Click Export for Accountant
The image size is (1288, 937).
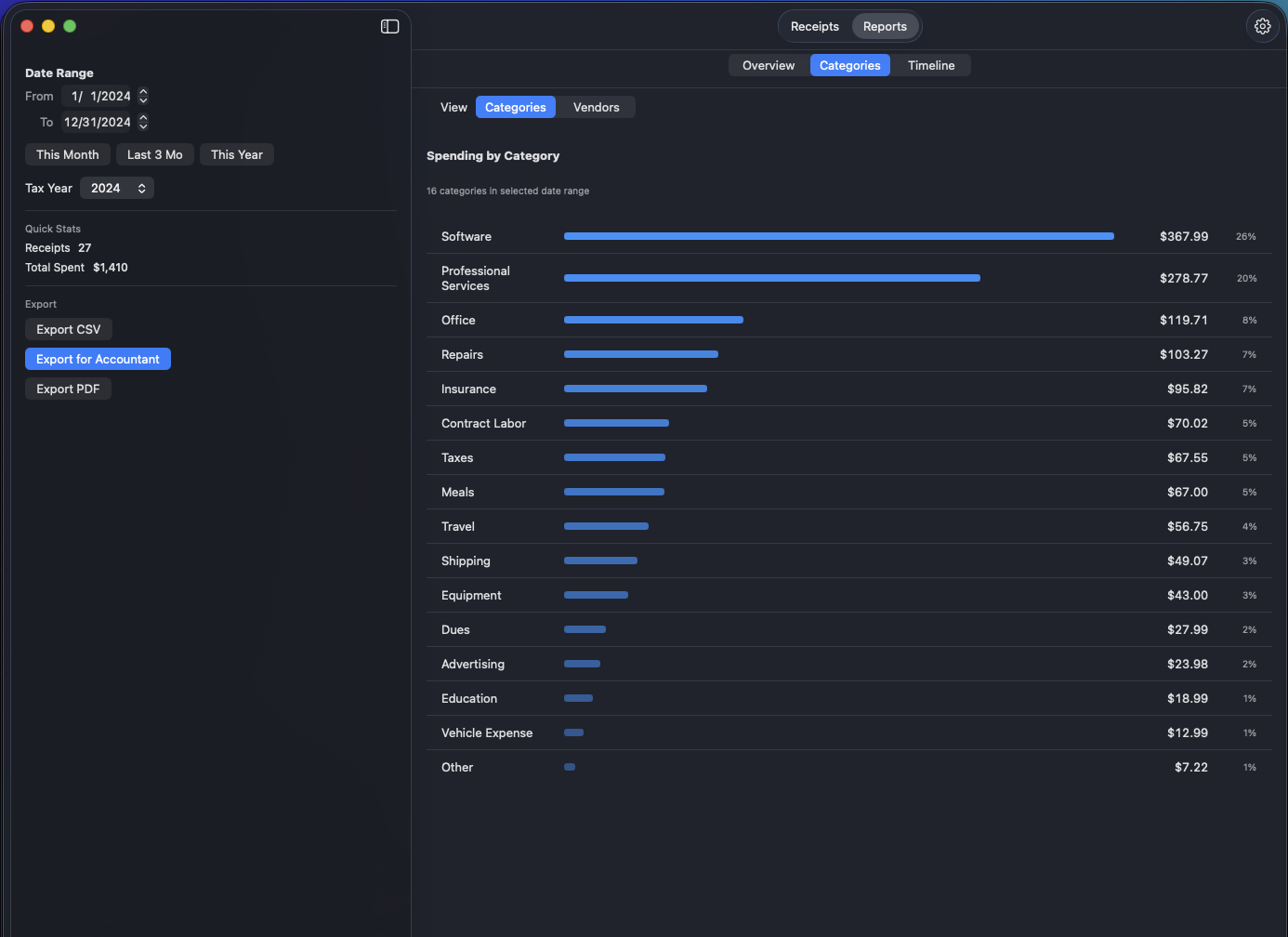coord(98,360)
